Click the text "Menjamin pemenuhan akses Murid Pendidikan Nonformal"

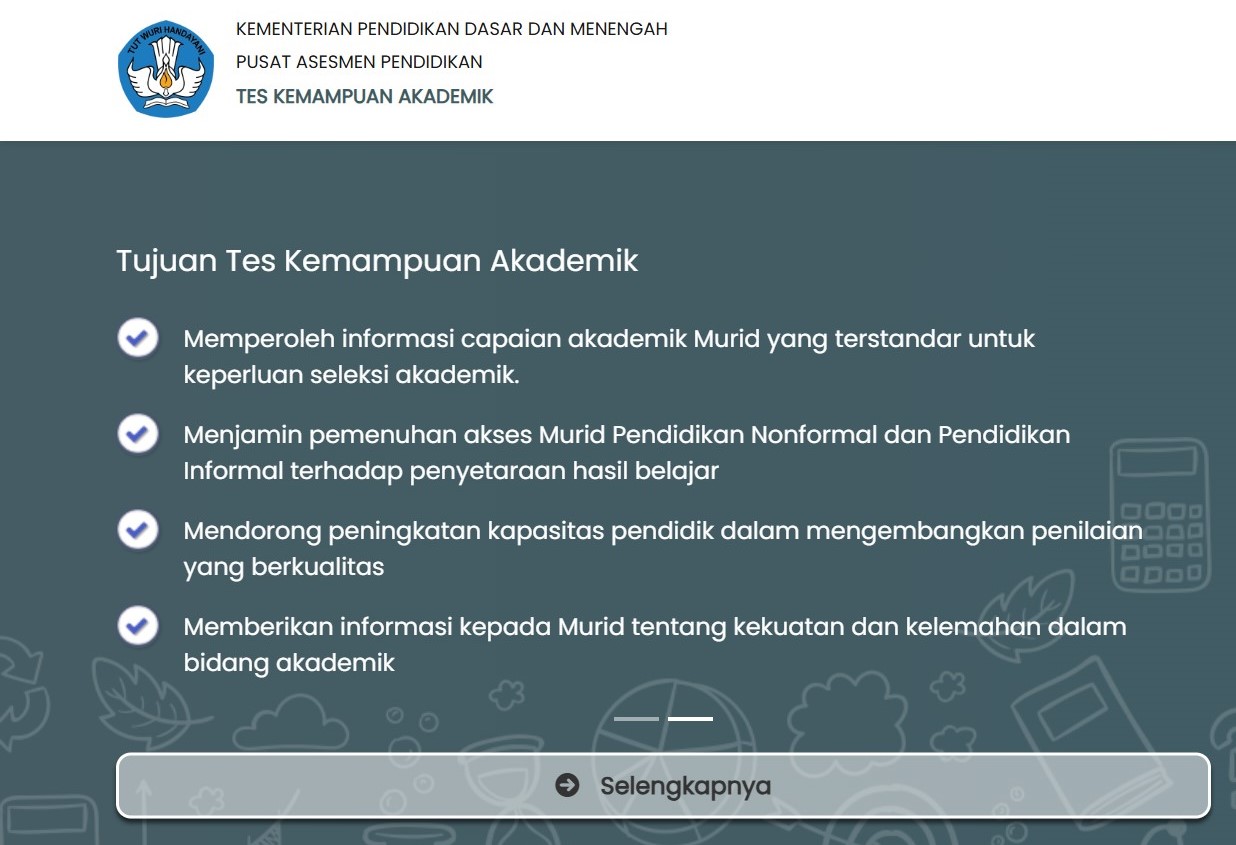(x=533, y=435)
